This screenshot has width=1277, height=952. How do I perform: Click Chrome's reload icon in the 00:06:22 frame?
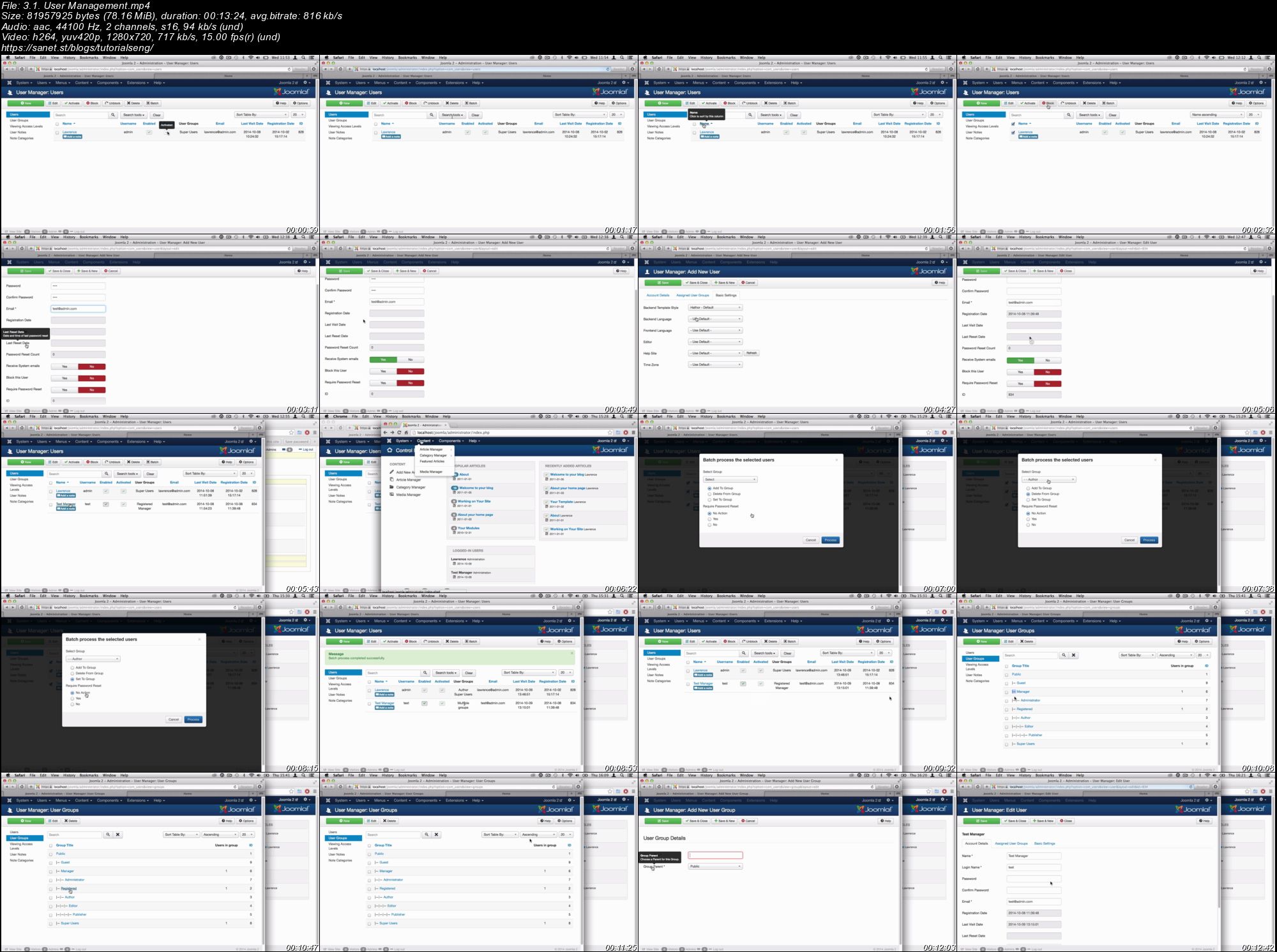(399, 432)
